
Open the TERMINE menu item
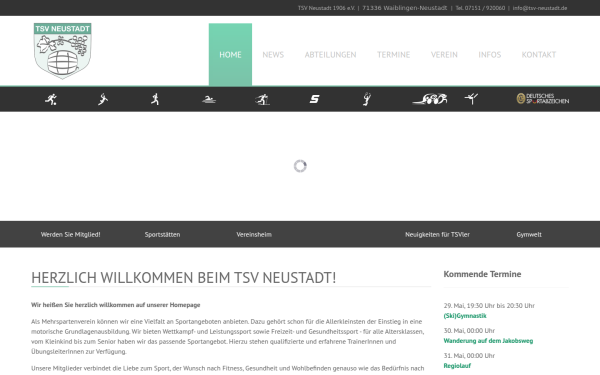tap(393, 55)
